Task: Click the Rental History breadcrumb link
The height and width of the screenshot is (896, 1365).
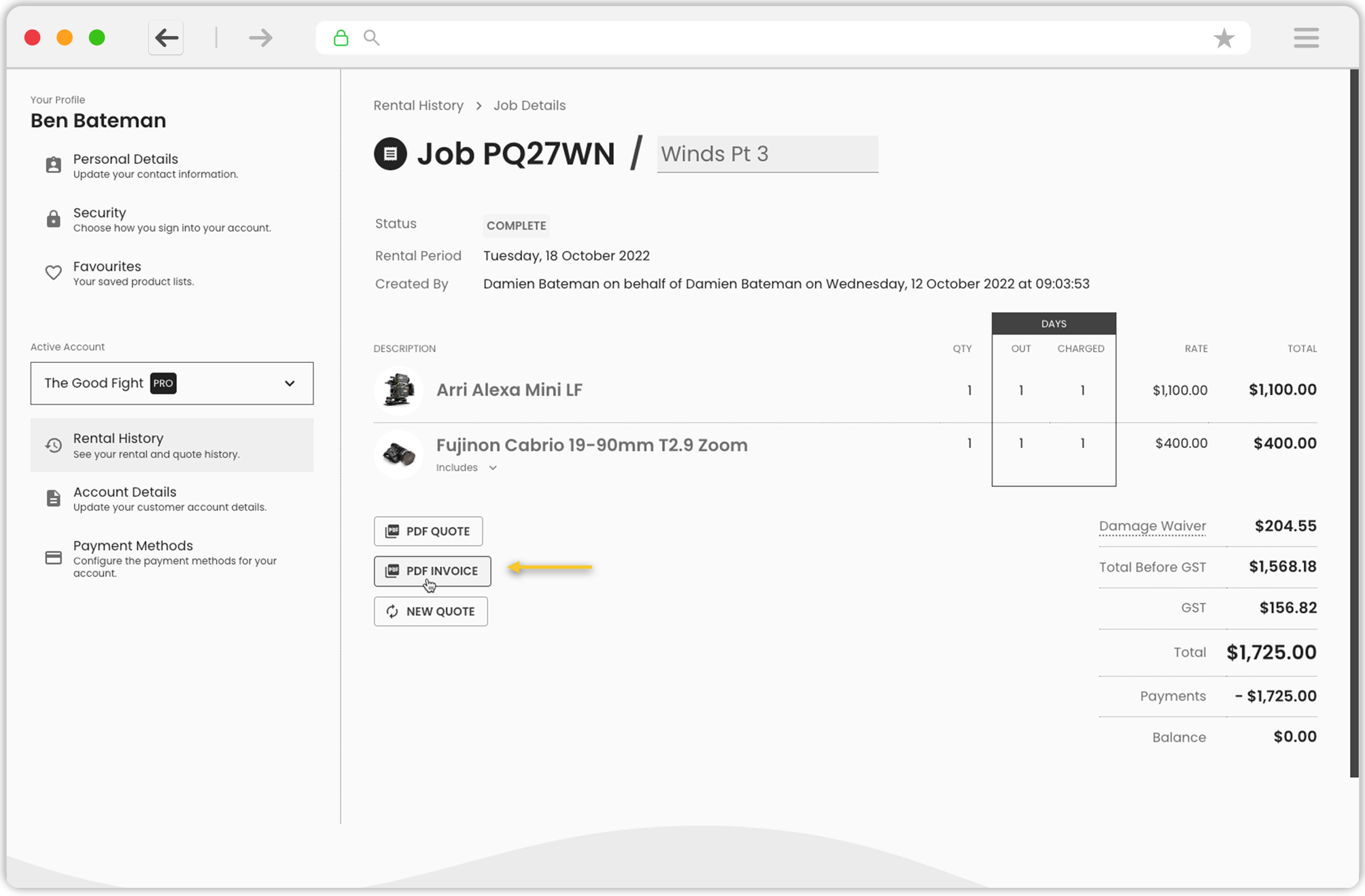Action: (418, 105)
